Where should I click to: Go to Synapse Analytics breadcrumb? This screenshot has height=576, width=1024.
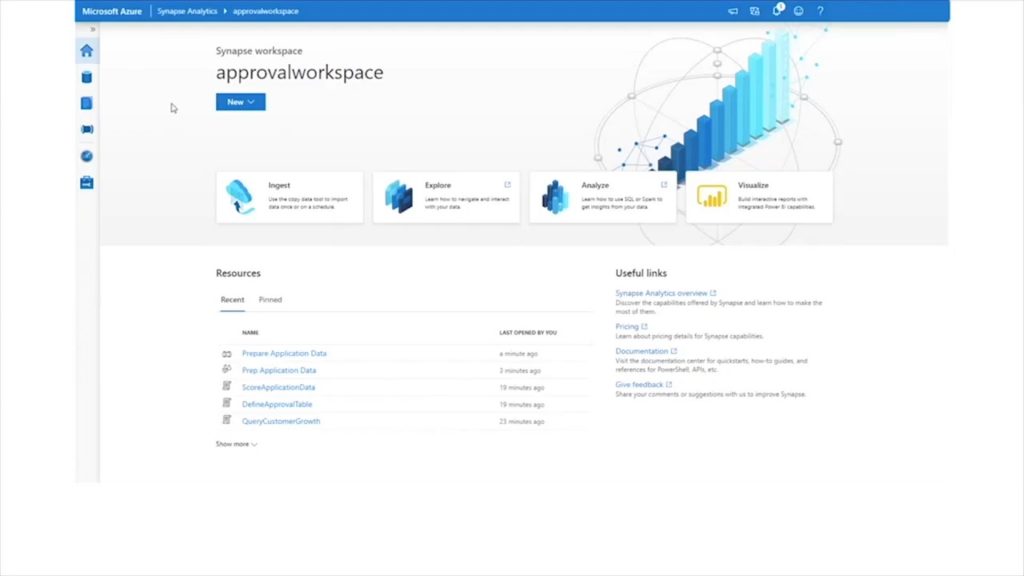pos(187,11)
